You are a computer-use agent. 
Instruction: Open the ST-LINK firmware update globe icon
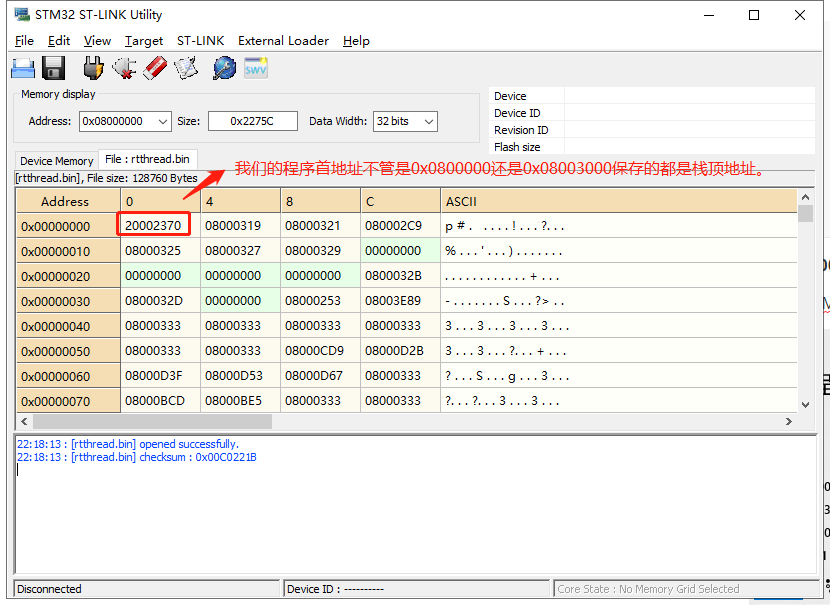[224, 68]
